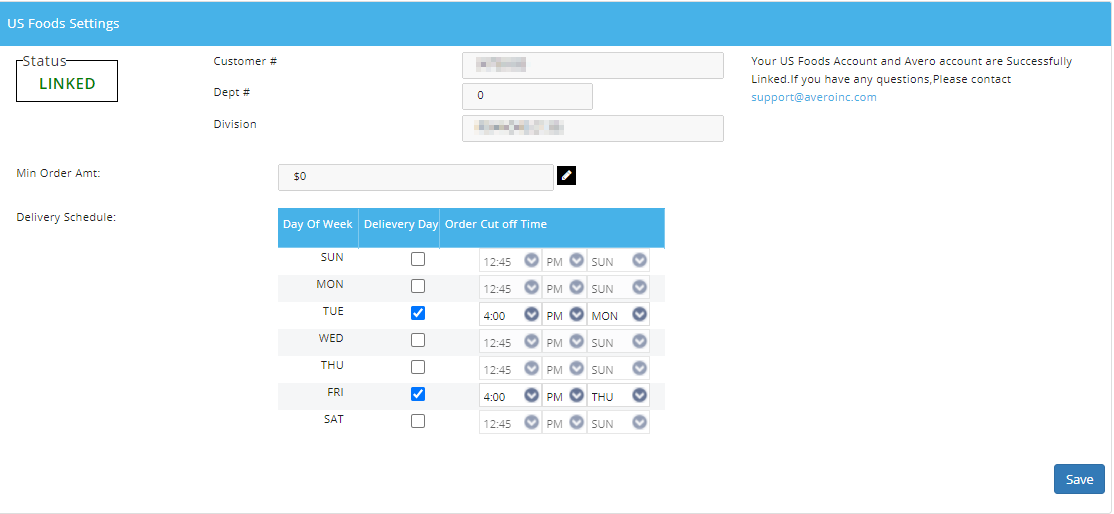Open FRI row THU cut off day dropdown
1114x514 pixels.
click(x=618, y=396)
